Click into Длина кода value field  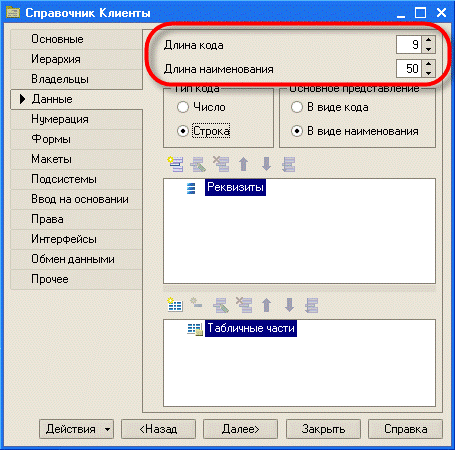[x=409, y=45]
